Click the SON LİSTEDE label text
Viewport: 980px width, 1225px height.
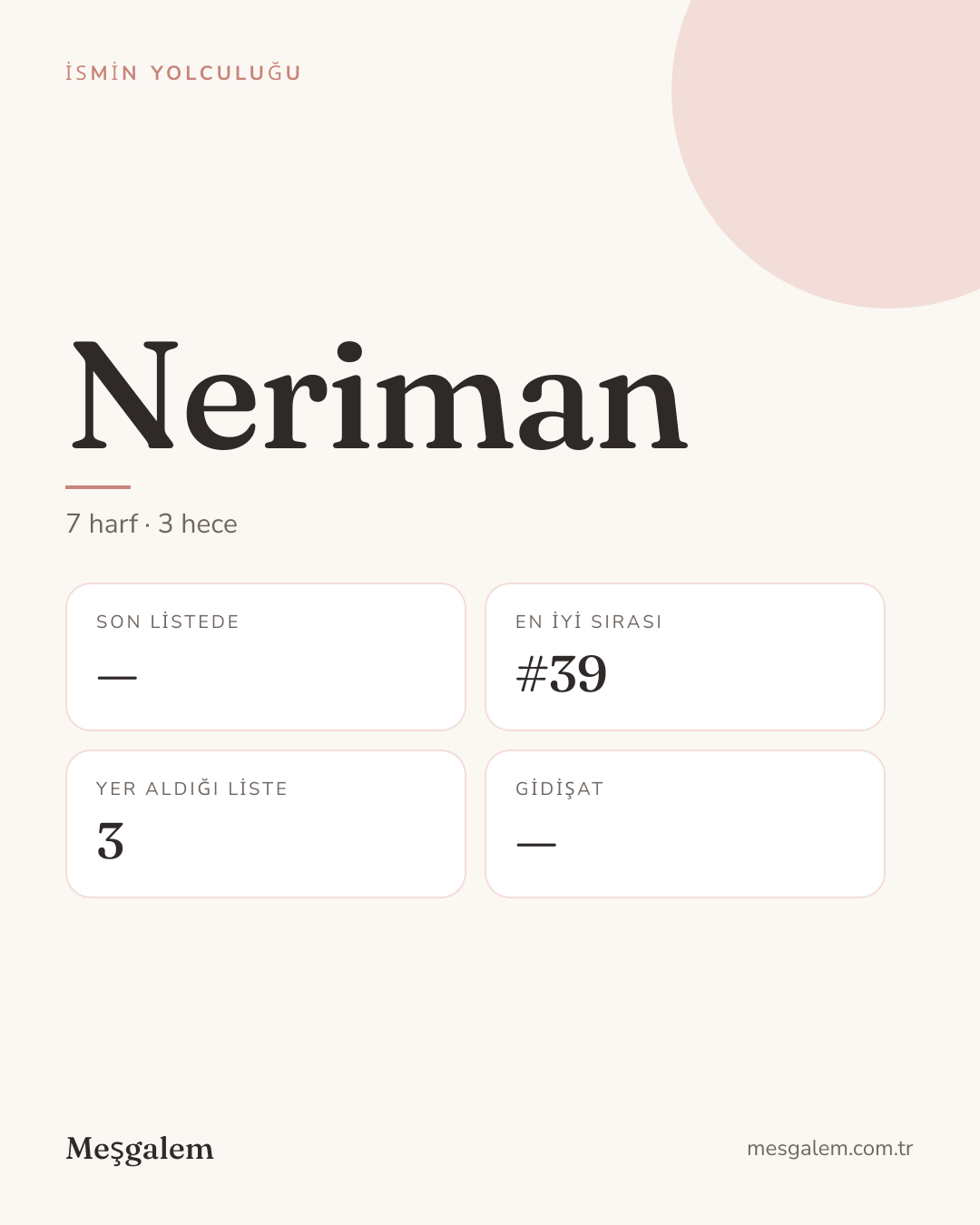(x=168, y=622)
